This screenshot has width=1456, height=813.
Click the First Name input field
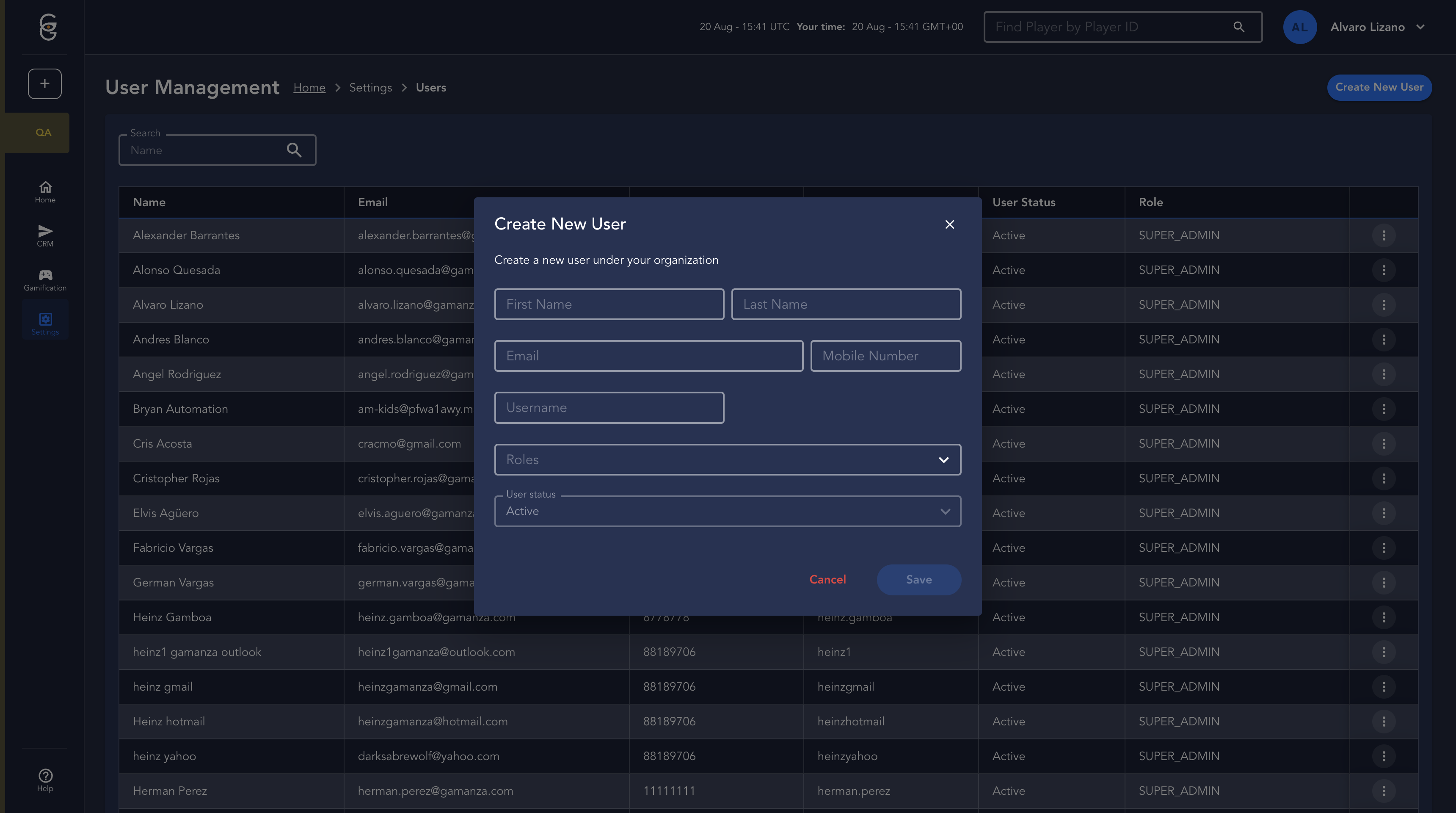point(609,304)
